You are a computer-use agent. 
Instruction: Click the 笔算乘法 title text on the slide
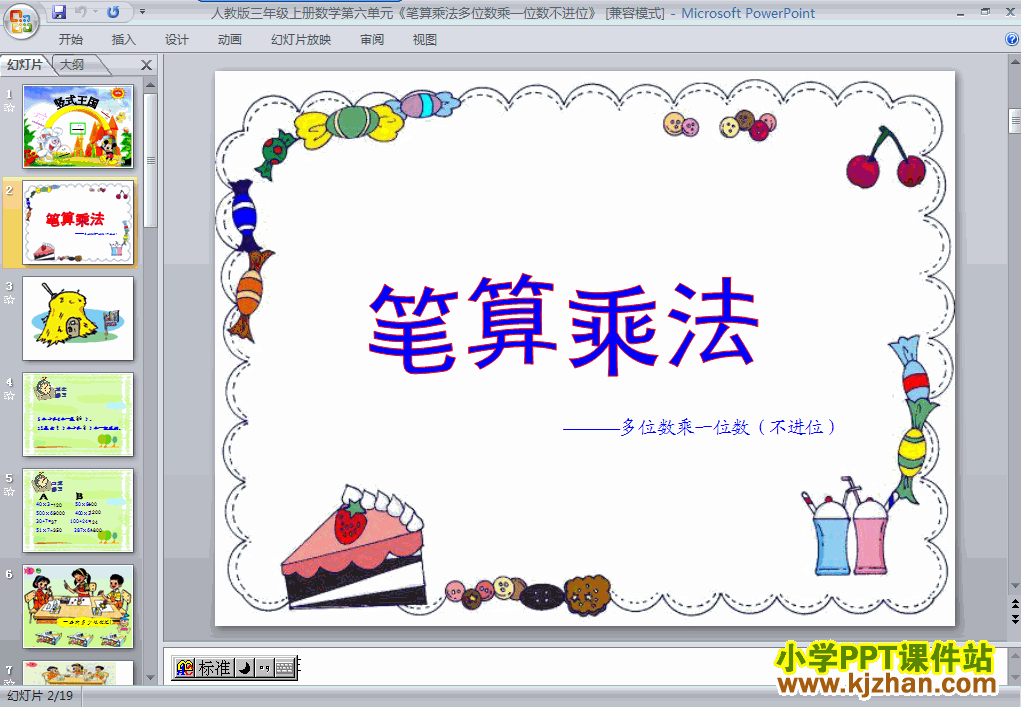564,325
